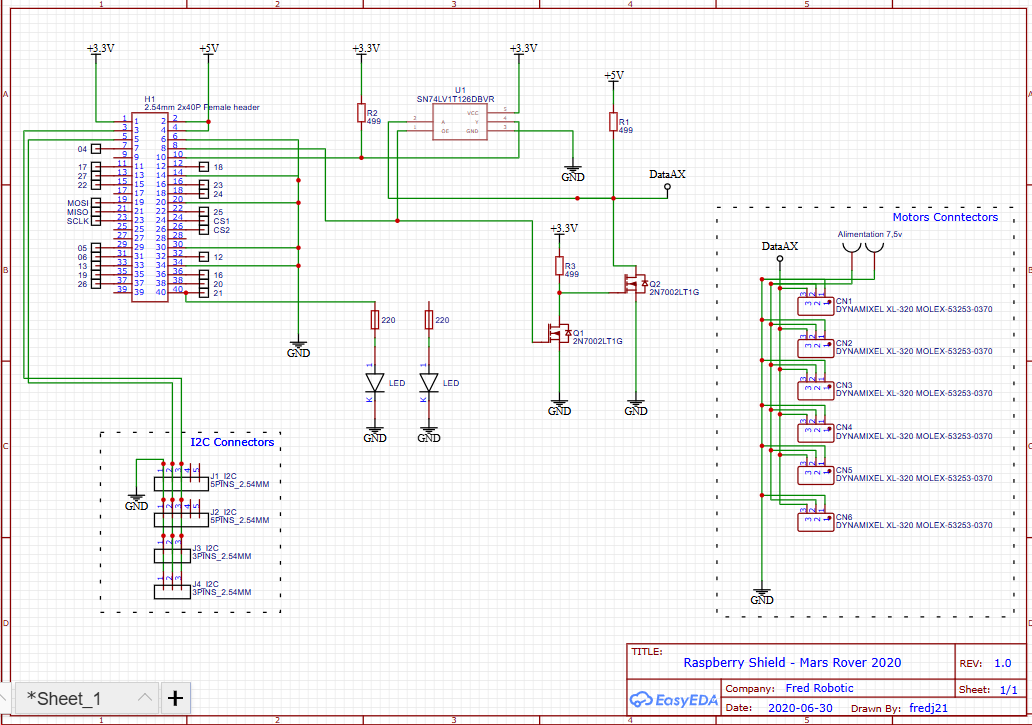This screenshot has height=725, width=1032.
Task: Select the +3.3V flag above R3
Action: pyautogui.click(x=564, y=230)
